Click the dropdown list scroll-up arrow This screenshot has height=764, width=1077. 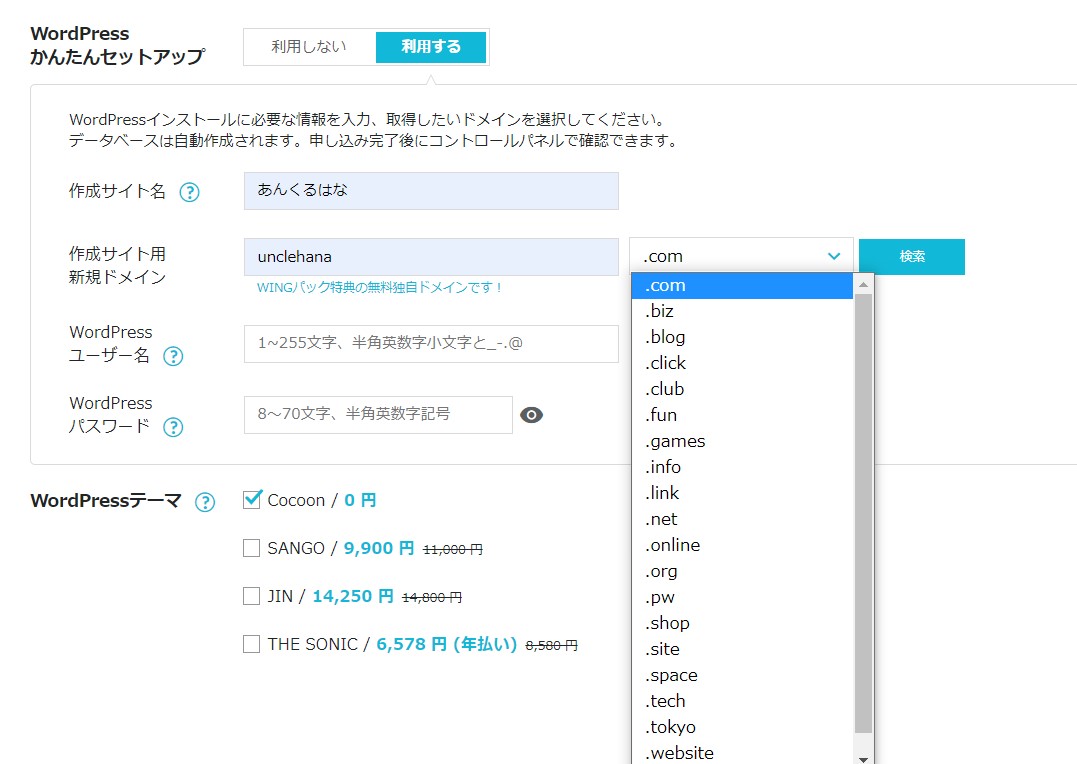(x=863, y=284)
